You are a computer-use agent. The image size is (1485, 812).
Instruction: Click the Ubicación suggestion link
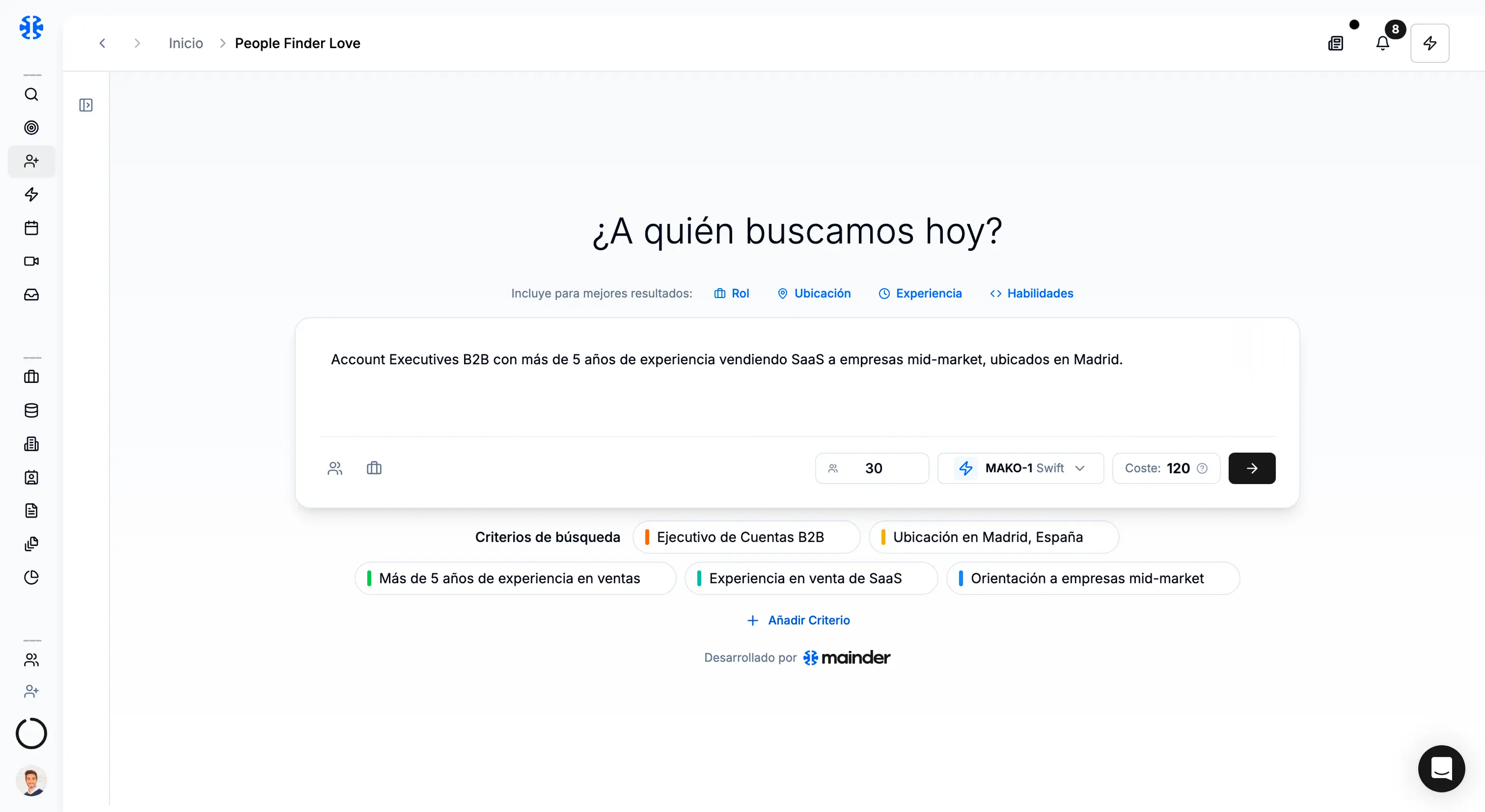[x=813, y=294]
